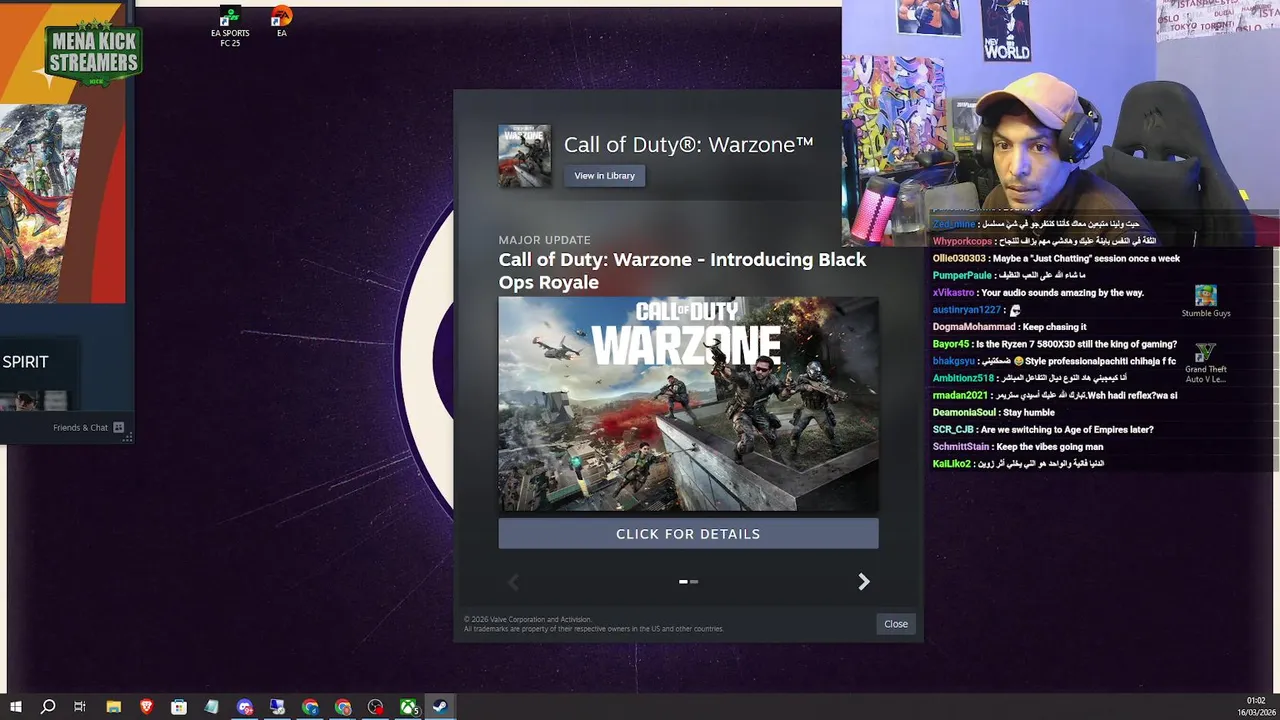
Task: Open the Warzone update banner image
Action: pyautogui.click(x=688, y=404)
